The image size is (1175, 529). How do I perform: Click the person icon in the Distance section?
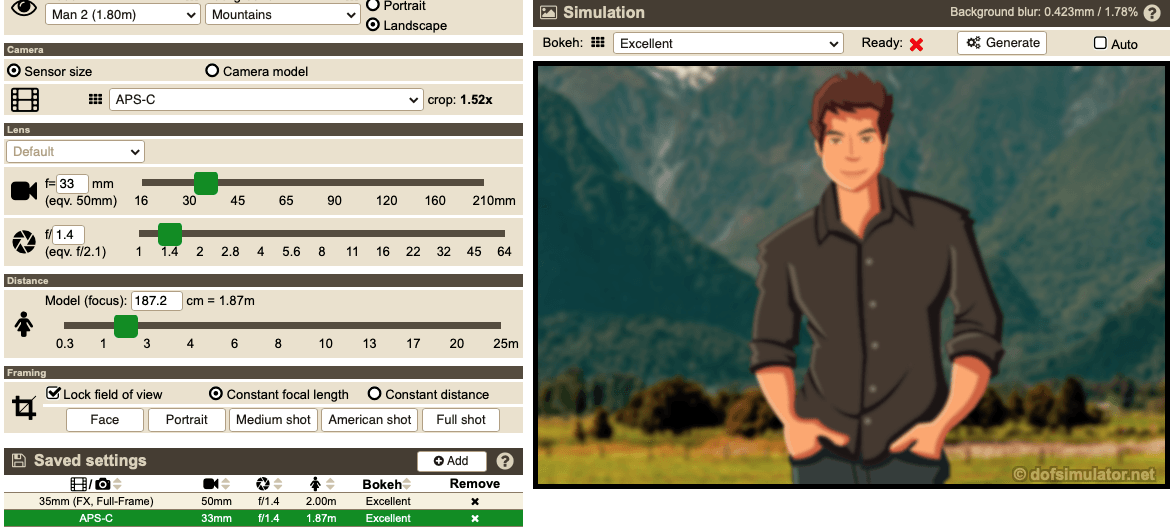24,324
